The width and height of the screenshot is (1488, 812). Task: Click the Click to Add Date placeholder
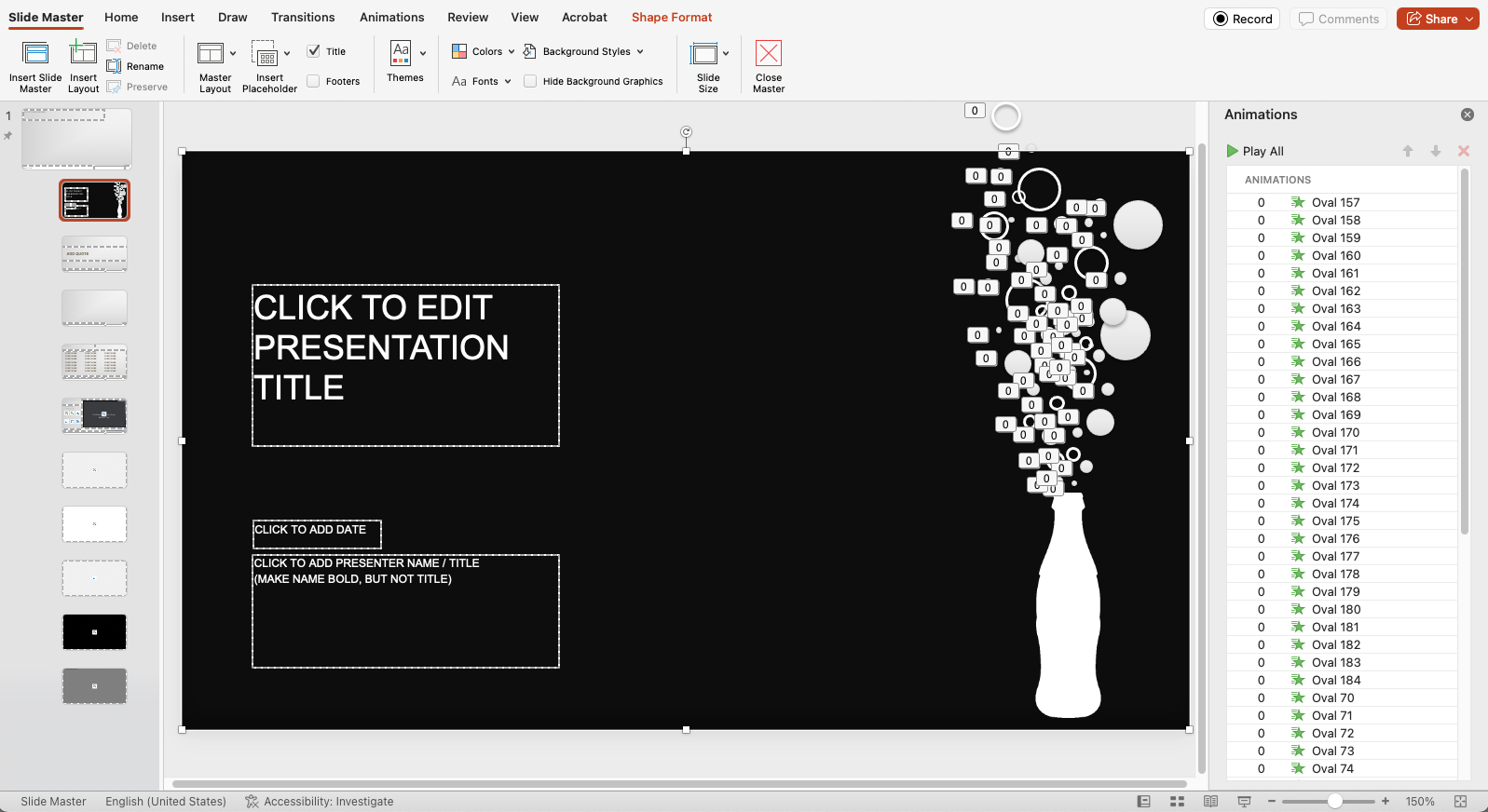click(x=317, y=534)
